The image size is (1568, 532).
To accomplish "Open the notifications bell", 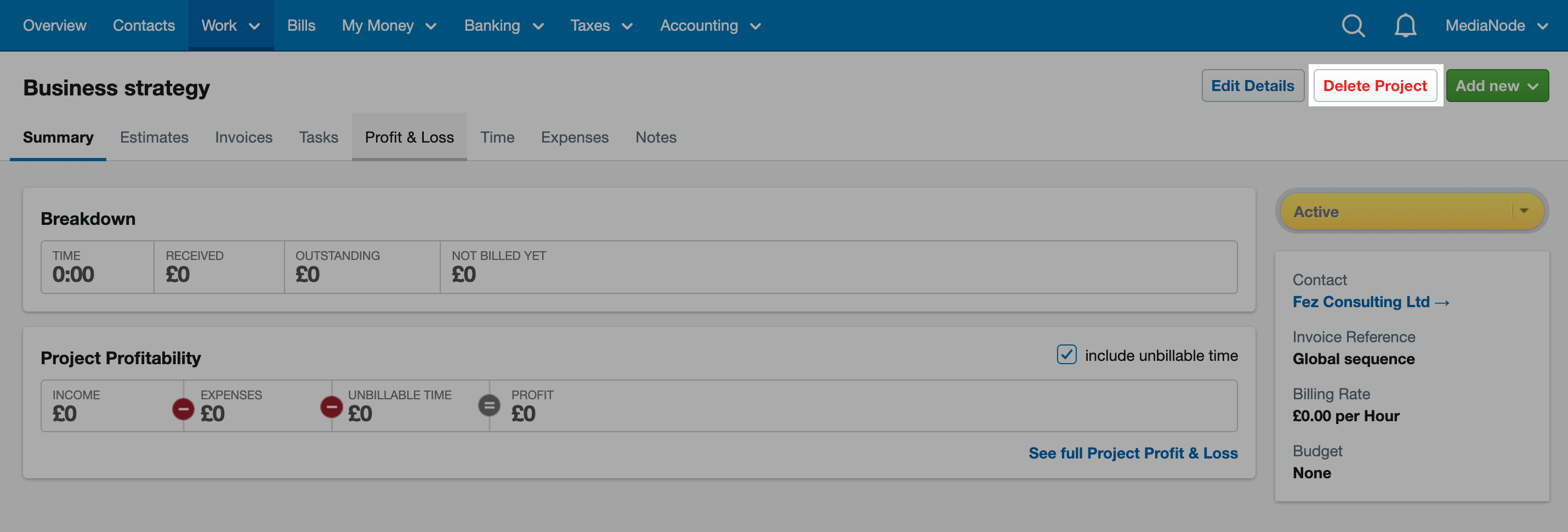I will coord(1405,26).
